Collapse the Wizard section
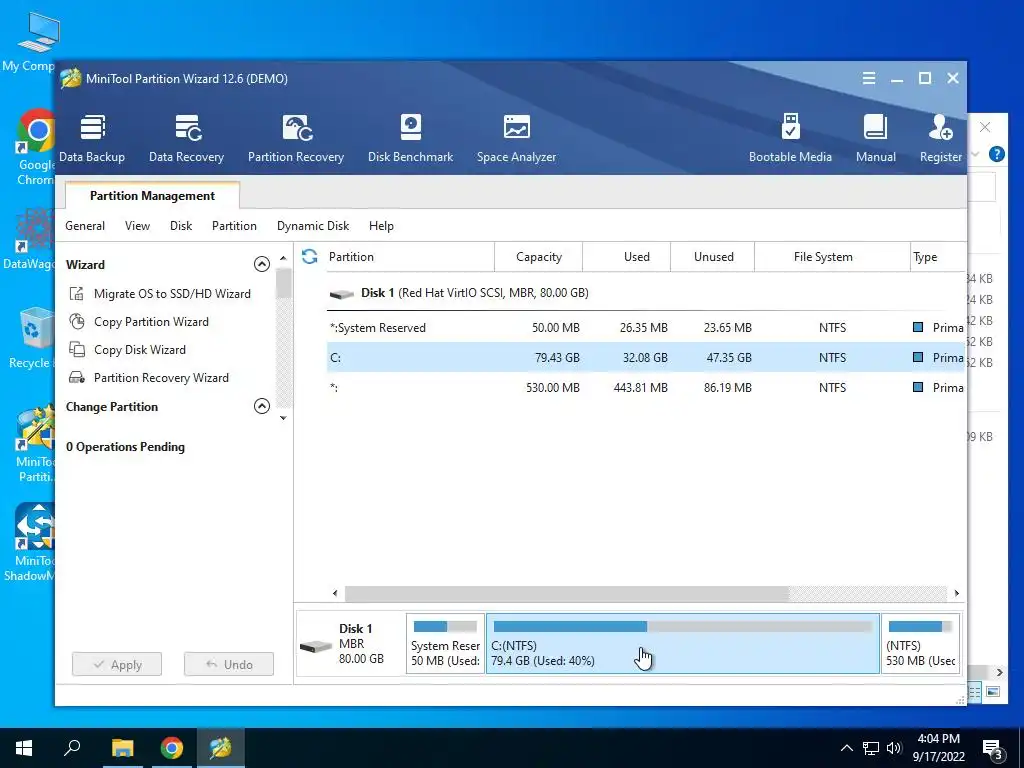 tap(261, 264)
